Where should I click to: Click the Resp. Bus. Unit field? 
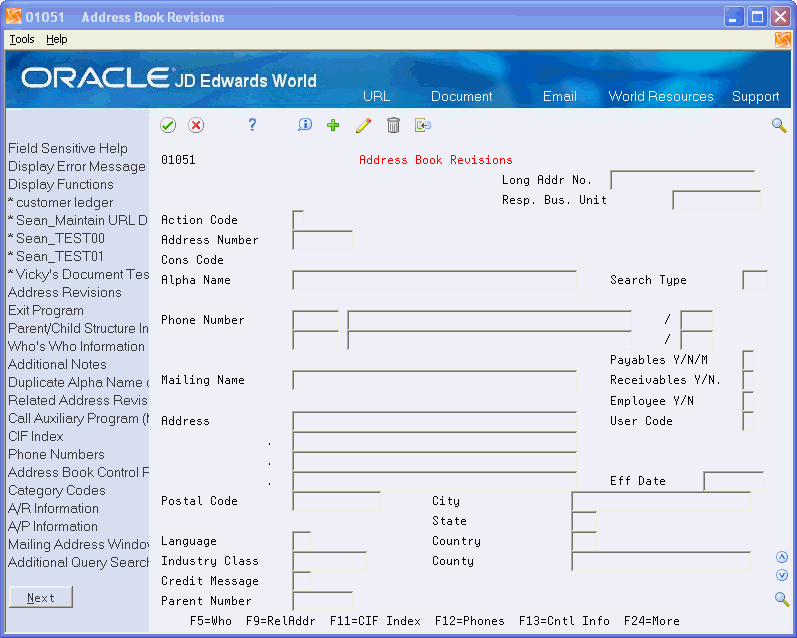[x=717, y=200]
